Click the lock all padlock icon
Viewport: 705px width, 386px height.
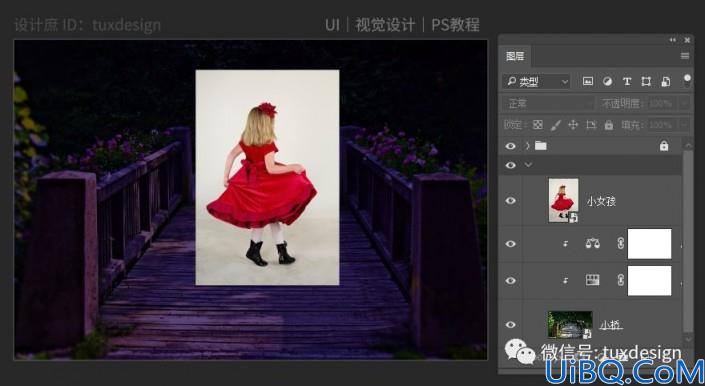[609, 125]
